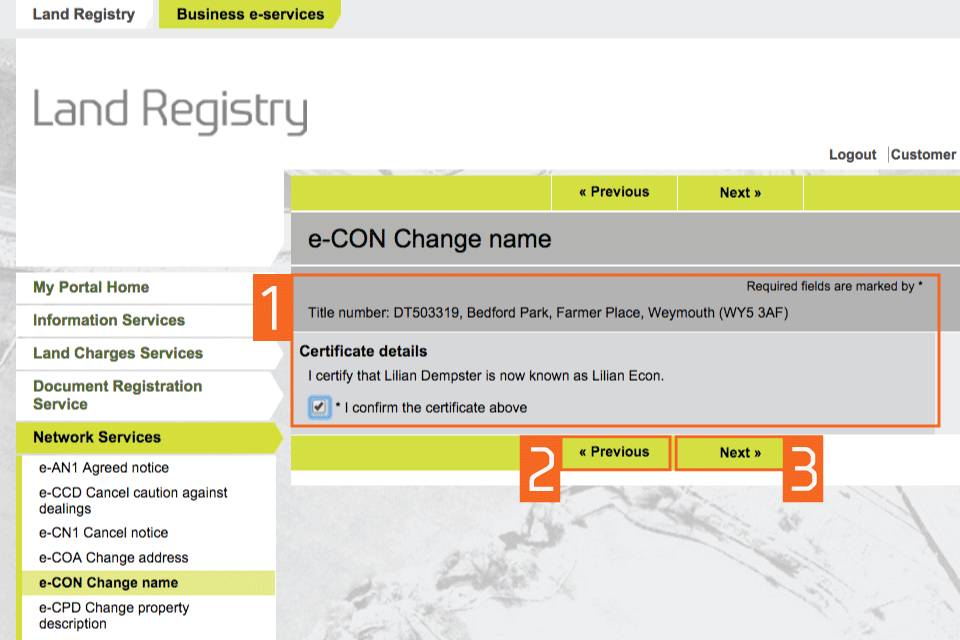Click the top Next » button

click(740, 192)
